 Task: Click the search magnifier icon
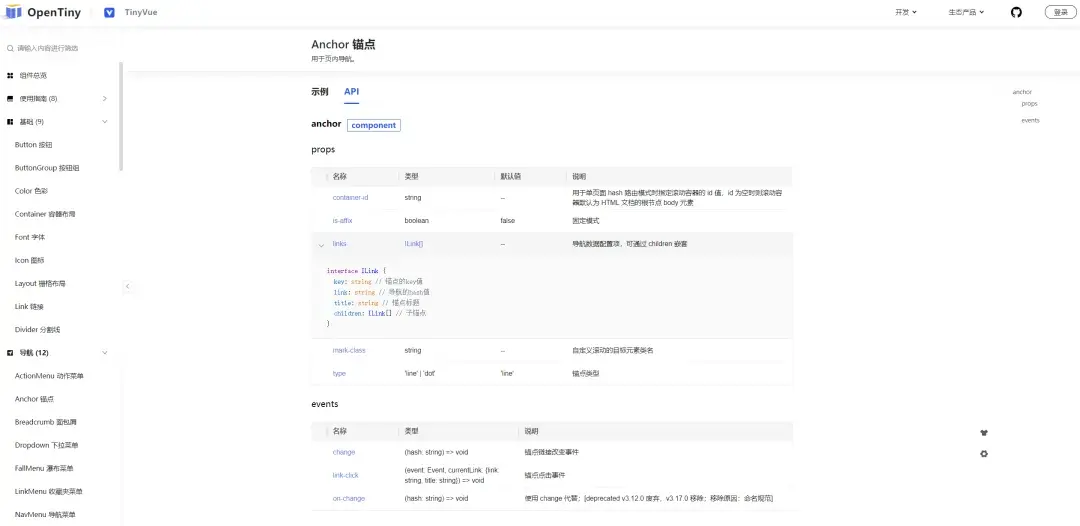tap(10, 48)
